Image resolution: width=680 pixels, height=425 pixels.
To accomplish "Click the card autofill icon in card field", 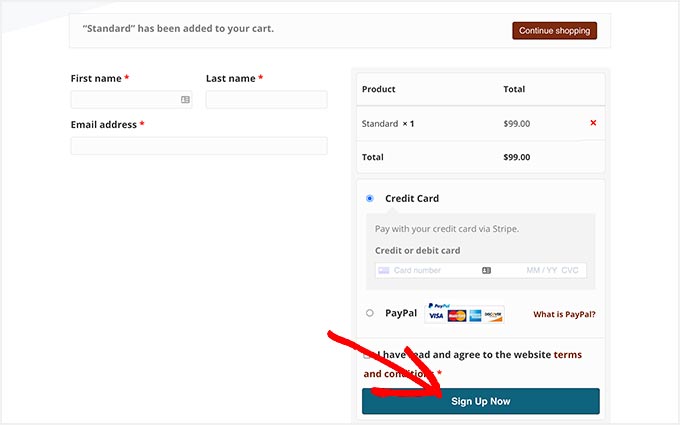I will pos(486,270).
